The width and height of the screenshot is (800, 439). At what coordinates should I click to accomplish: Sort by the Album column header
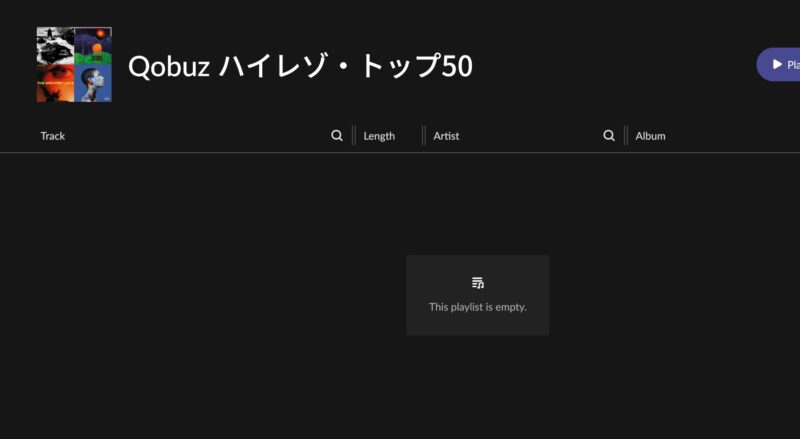pyautogui.click(x=650, y=136)
